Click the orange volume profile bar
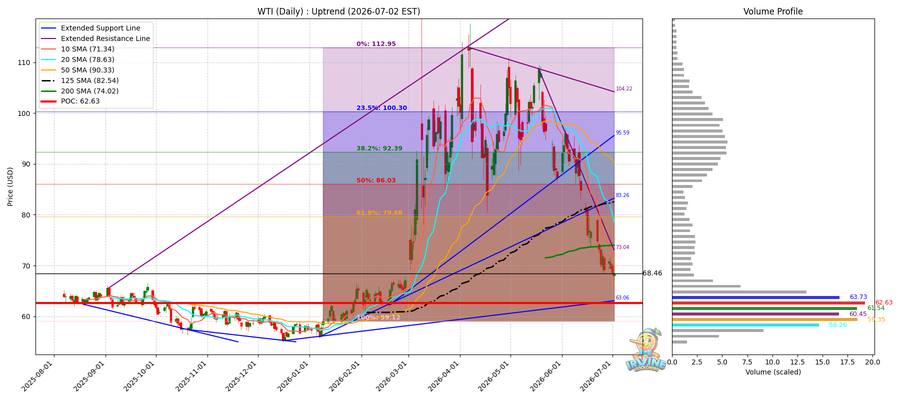The height and width of the screenshot is (400, 900). (765, 319)
